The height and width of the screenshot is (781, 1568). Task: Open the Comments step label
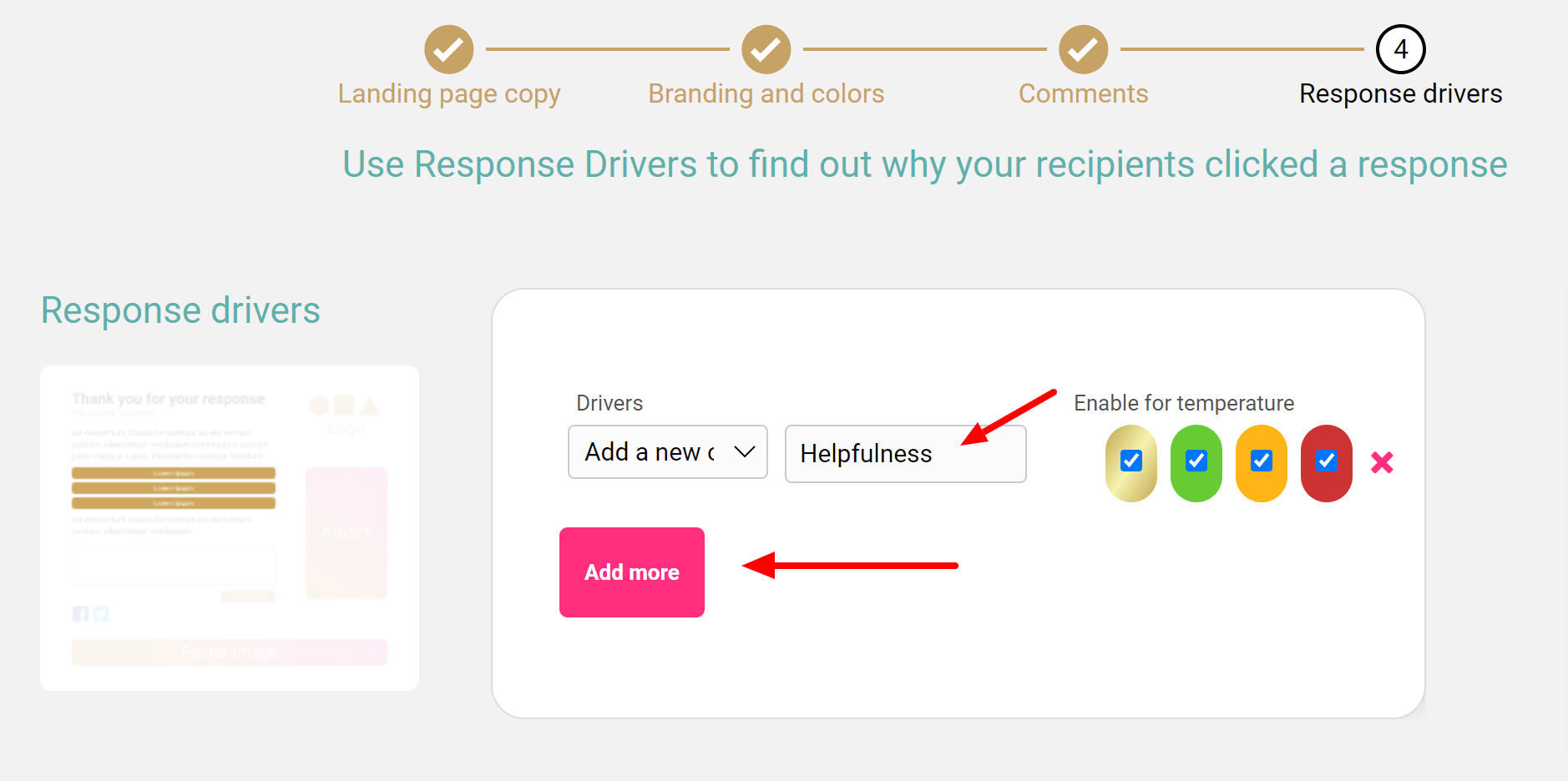(1084, 93)
